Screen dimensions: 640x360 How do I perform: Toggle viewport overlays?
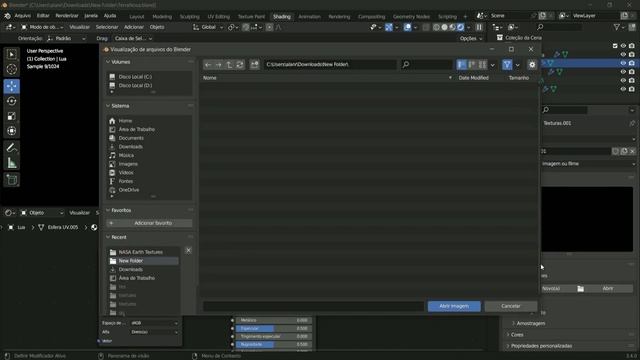coord(407,27)
